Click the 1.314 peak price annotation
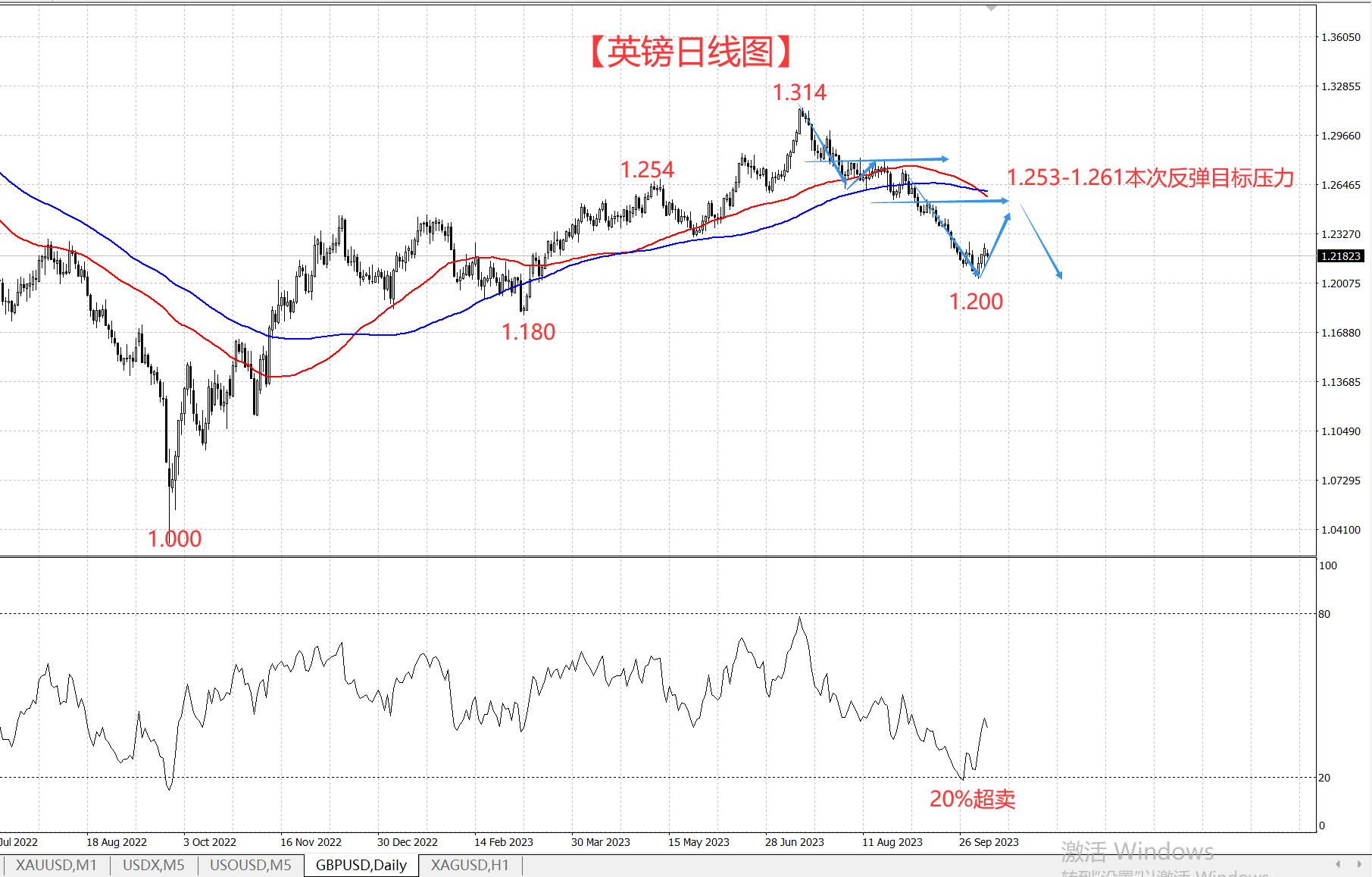This screenshot has height=877, width=1372. [x=799, y=92]
